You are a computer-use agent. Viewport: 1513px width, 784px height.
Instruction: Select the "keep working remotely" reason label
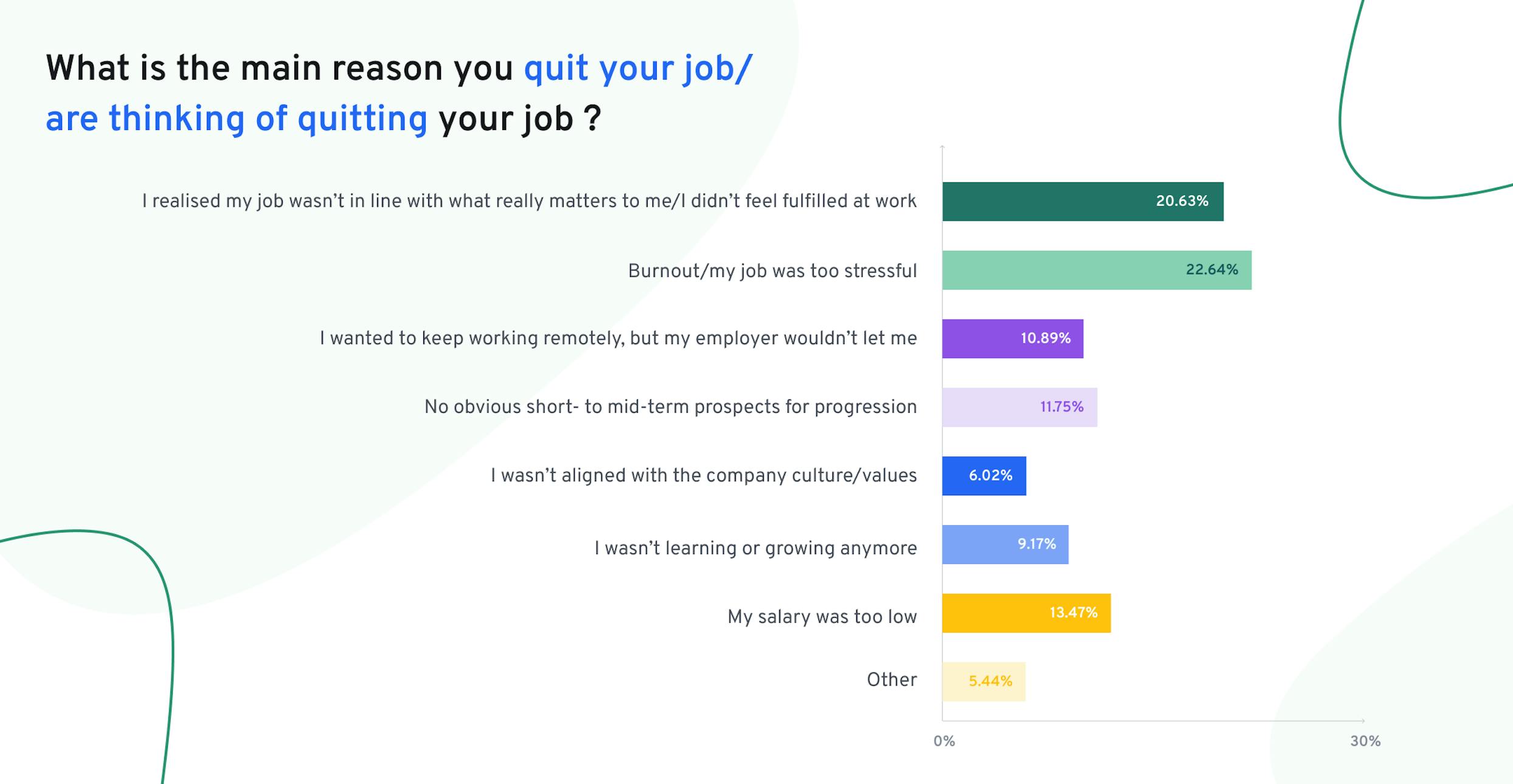pos(618,338)
